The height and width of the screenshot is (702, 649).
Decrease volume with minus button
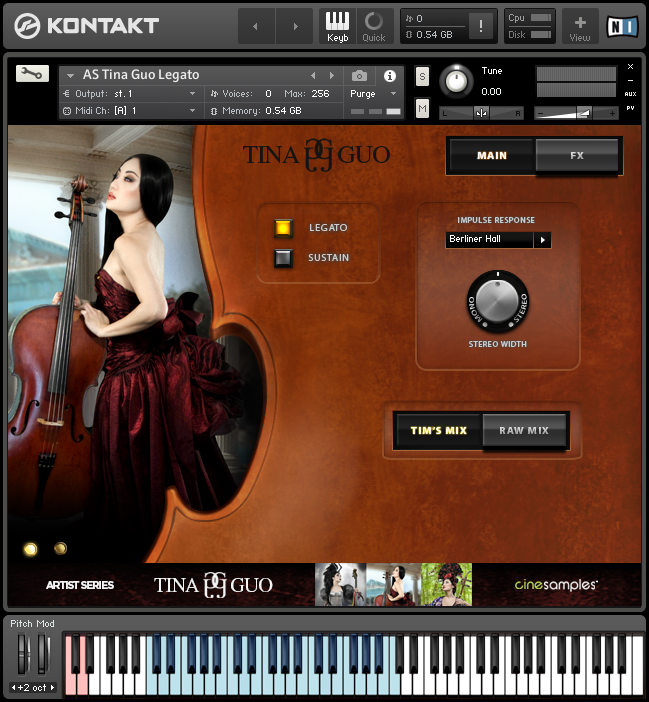tap(540, 114)
